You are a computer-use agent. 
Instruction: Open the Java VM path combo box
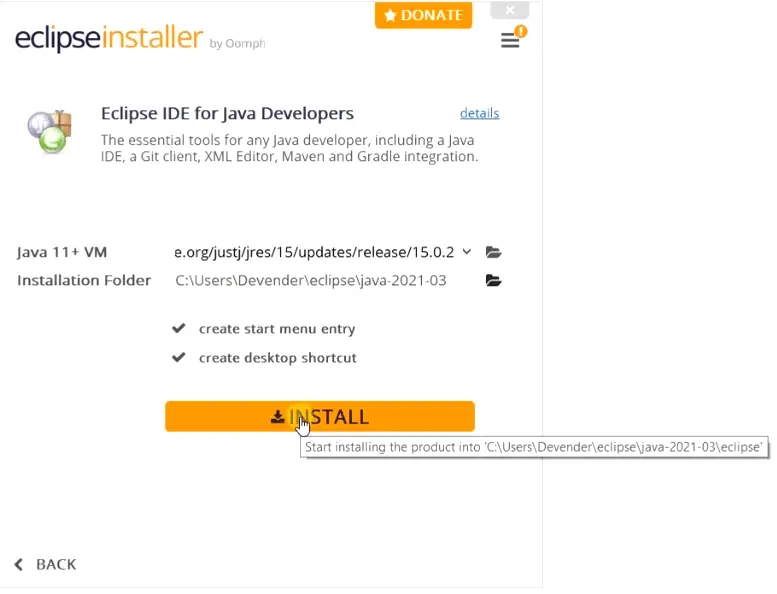pyautogui.click(x=322, y=252)
